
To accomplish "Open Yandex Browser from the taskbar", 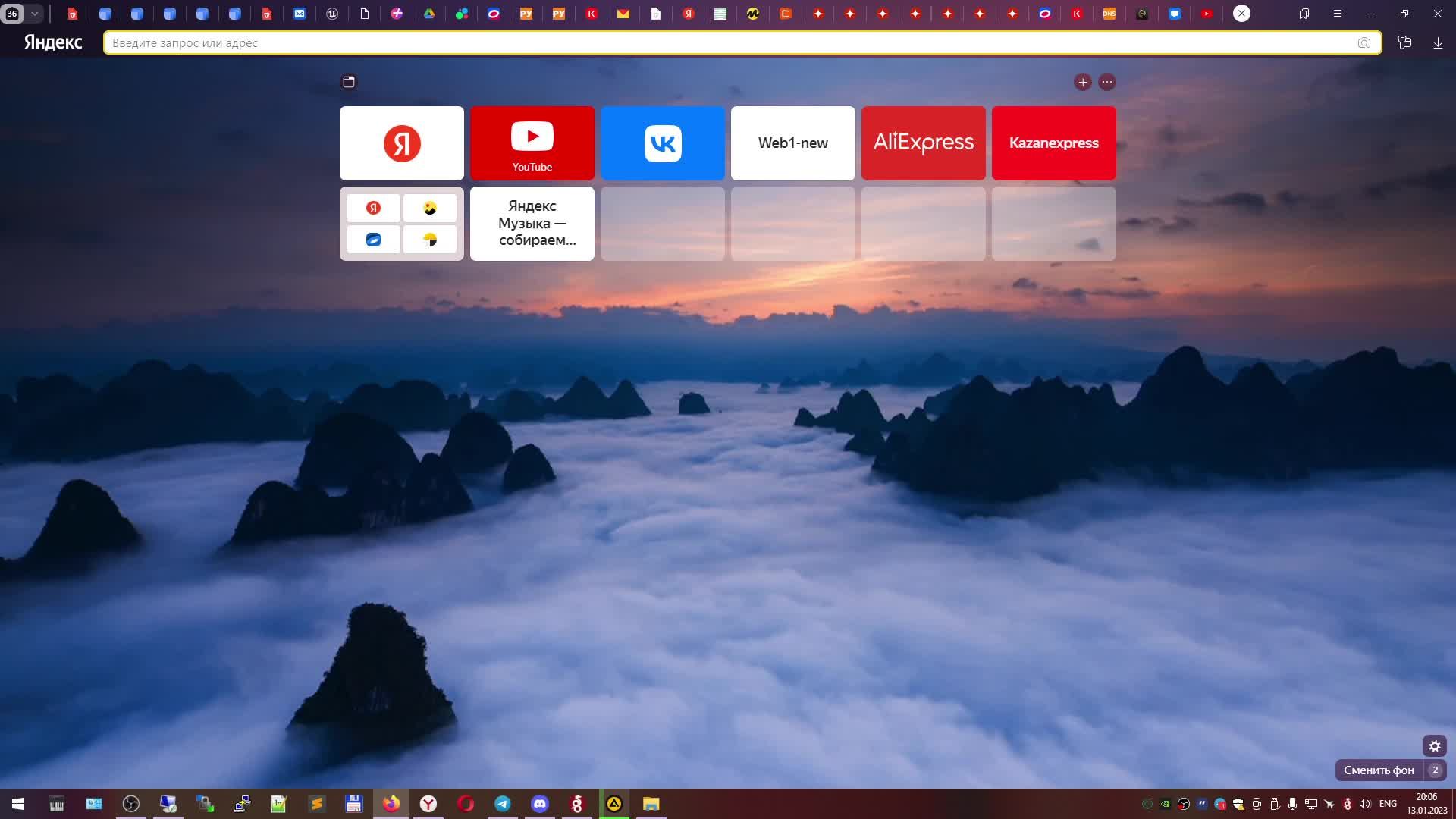I will (x=428, y=804).
